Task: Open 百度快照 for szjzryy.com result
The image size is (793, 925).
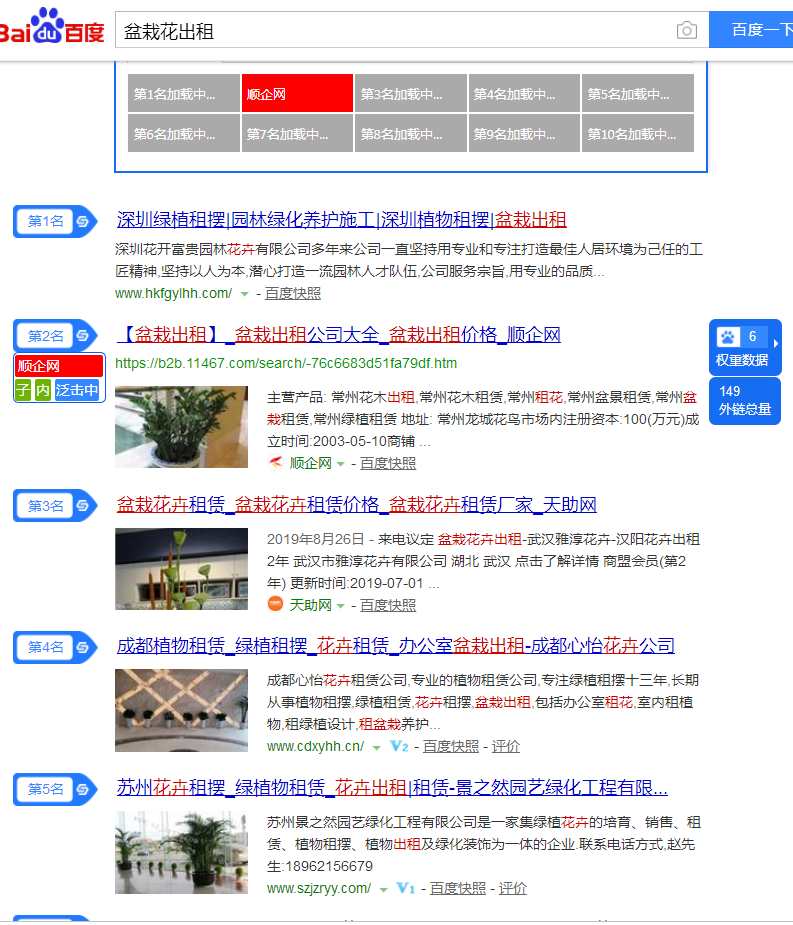Action: click(458, 888)
